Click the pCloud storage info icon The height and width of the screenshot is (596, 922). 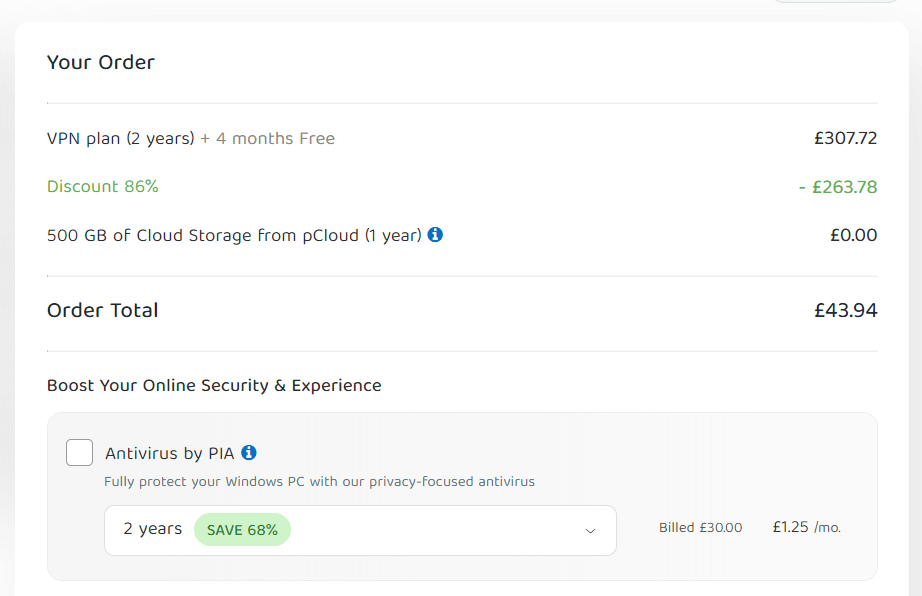point(435,235)
